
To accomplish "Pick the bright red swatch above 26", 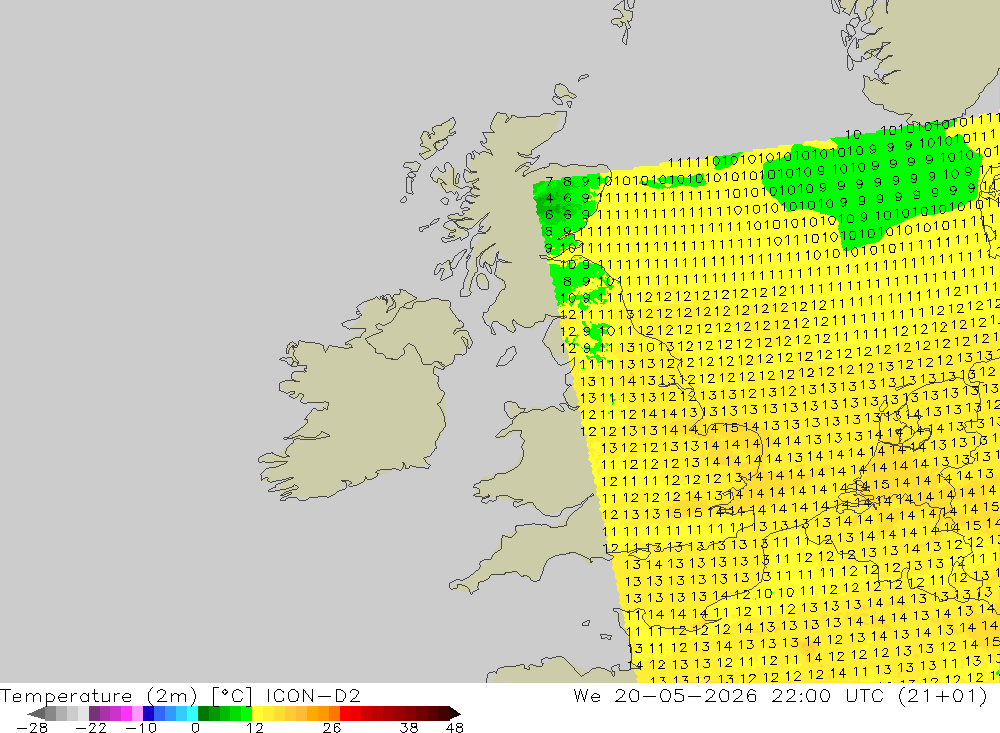I will point(345,713).
